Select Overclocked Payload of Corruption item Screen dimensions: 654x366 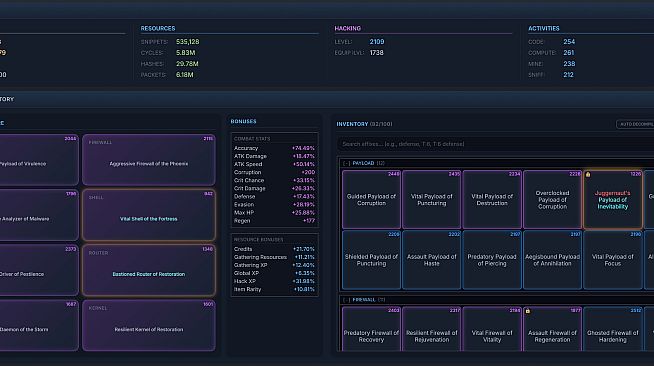(x=552, y=199)
